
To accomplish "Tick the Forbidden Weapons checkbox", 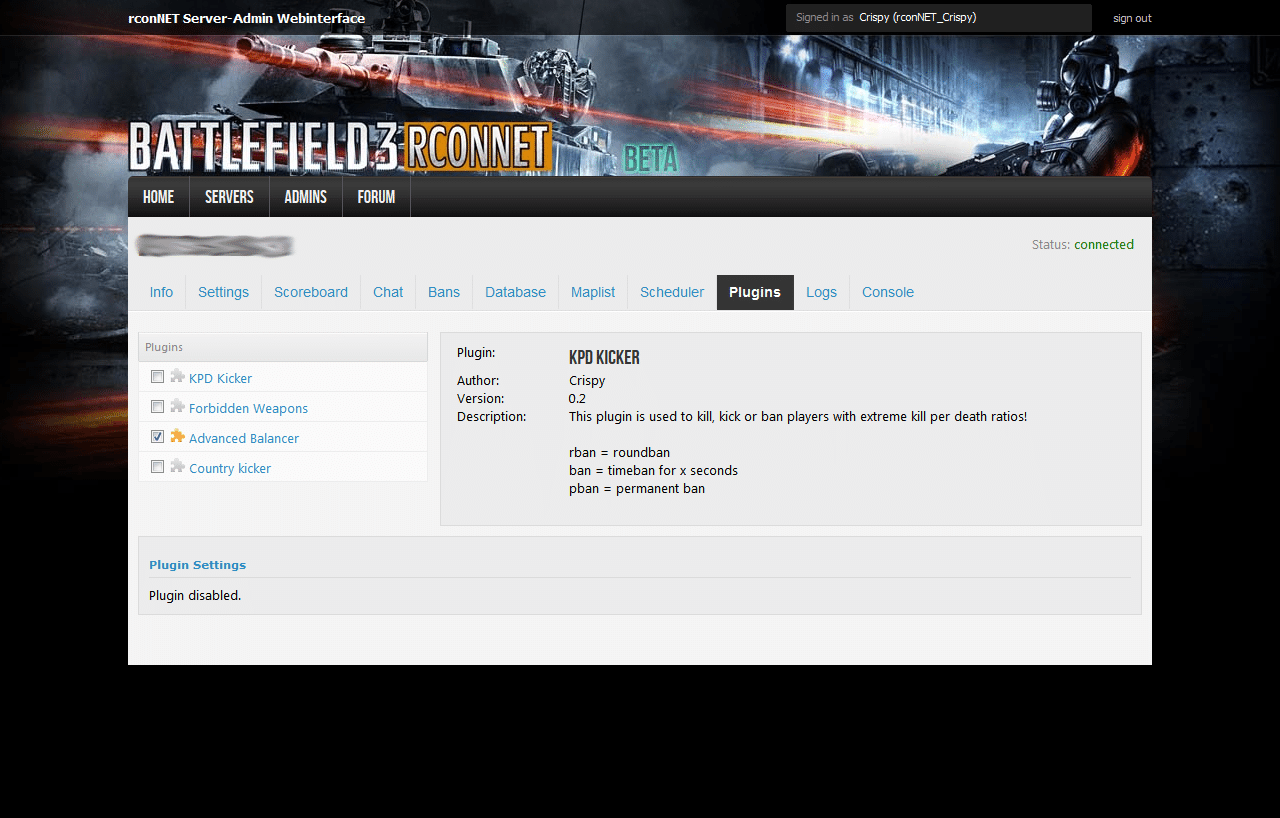I will (157, 407).
